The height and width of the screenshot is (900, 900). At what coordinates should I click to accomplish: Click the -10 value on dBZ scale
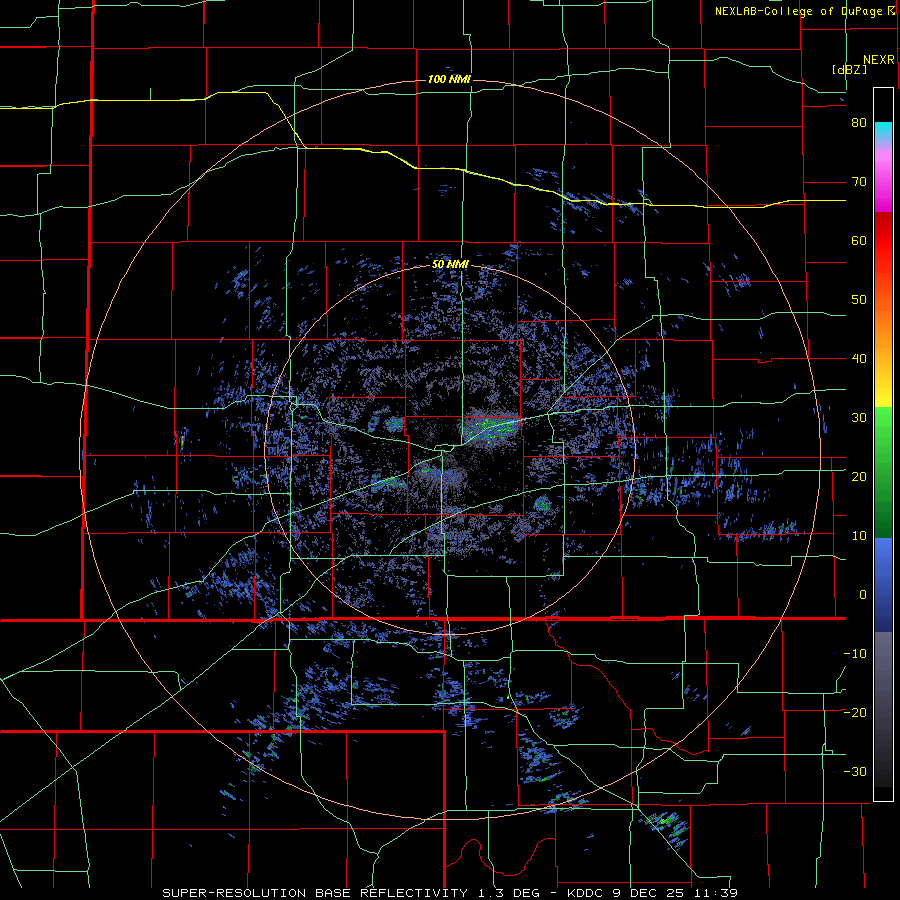click(855, 654)
